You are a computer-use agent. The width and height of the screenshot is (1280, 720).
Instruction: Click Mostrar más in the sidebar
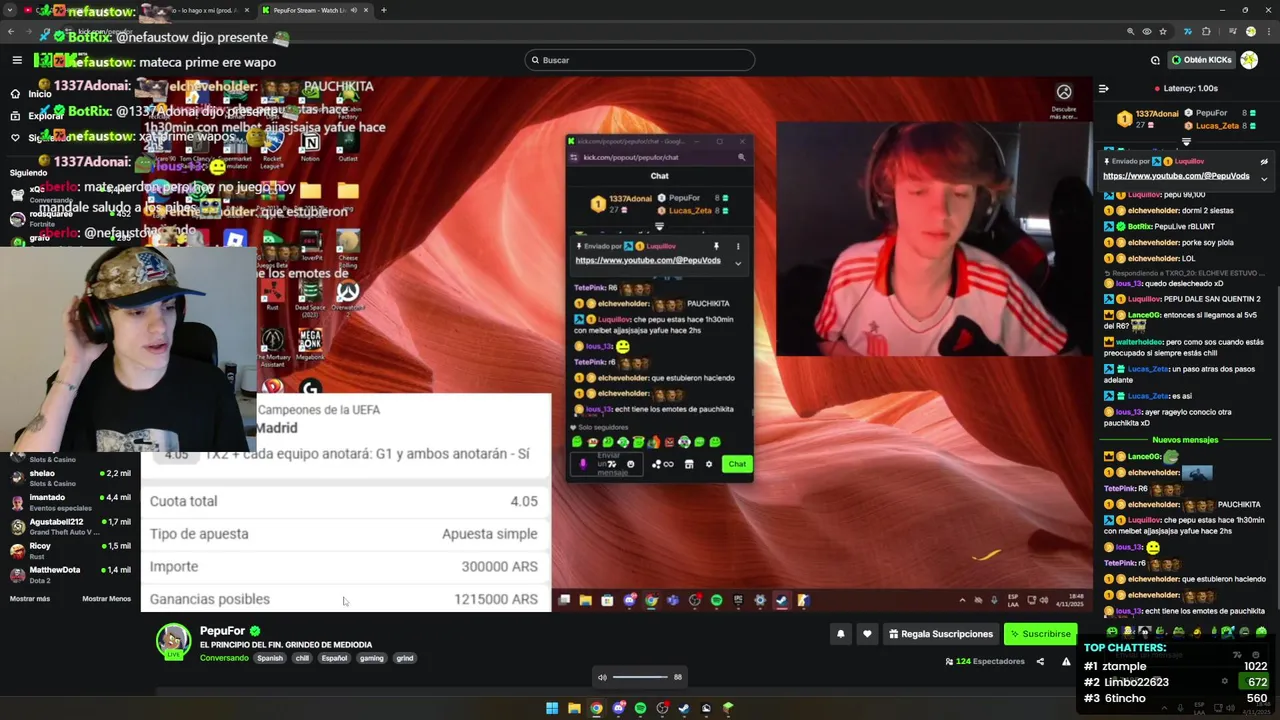point(30,599)
